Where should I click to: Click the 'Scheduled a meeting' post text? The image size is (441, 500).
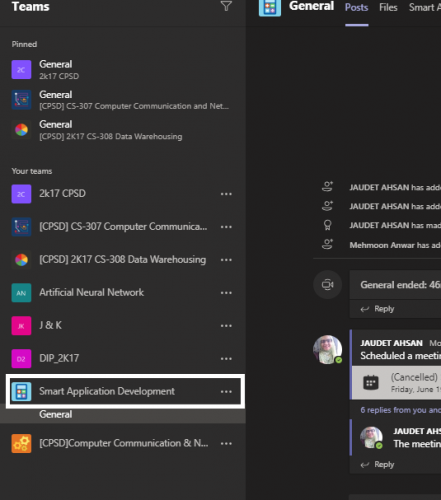[400, 356]
